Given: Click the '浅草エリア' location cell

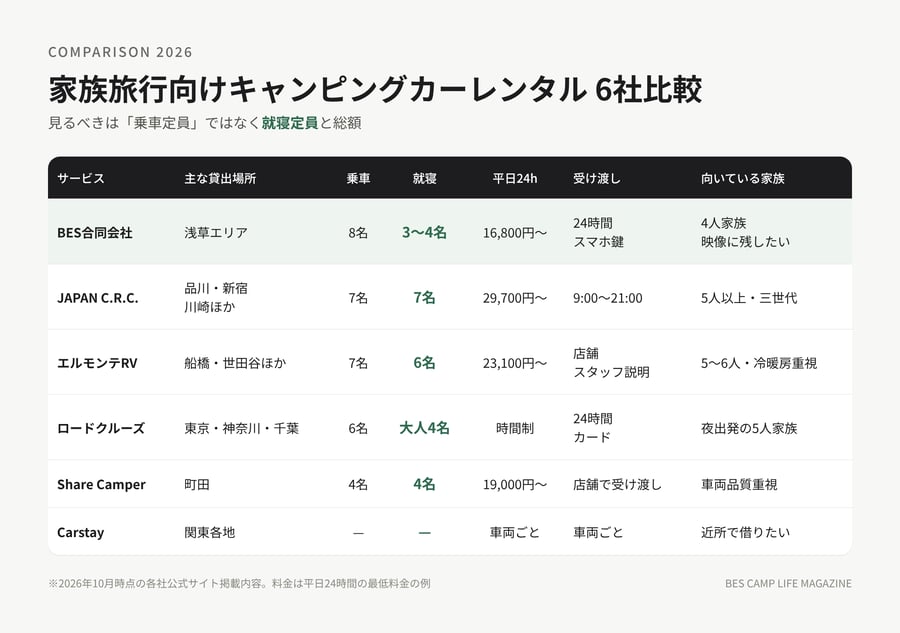Looking at the screenshot, I should click(x=216, y=232).
